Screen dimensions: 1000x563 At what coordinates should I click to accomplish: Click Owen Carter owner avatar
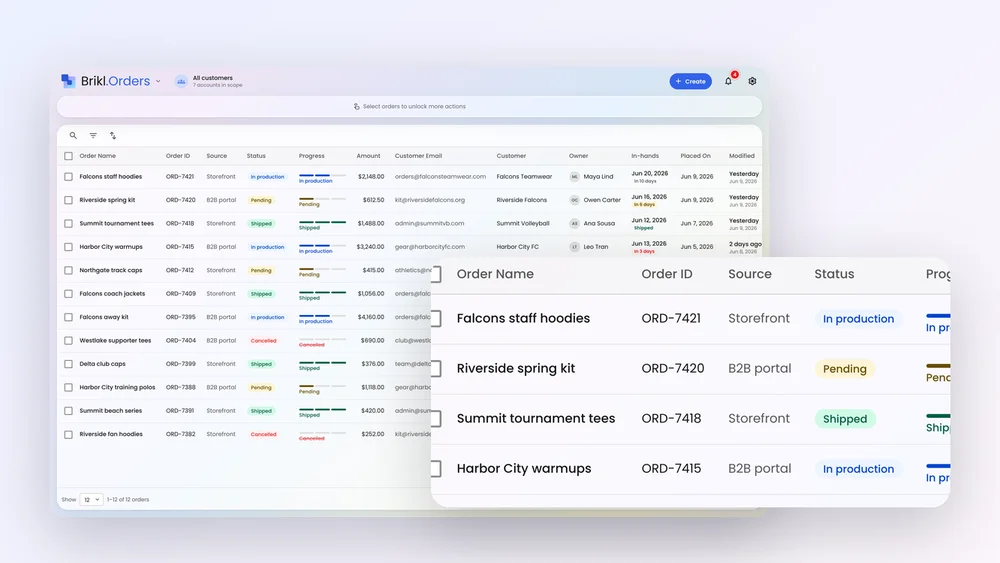[x=575, y=200]
